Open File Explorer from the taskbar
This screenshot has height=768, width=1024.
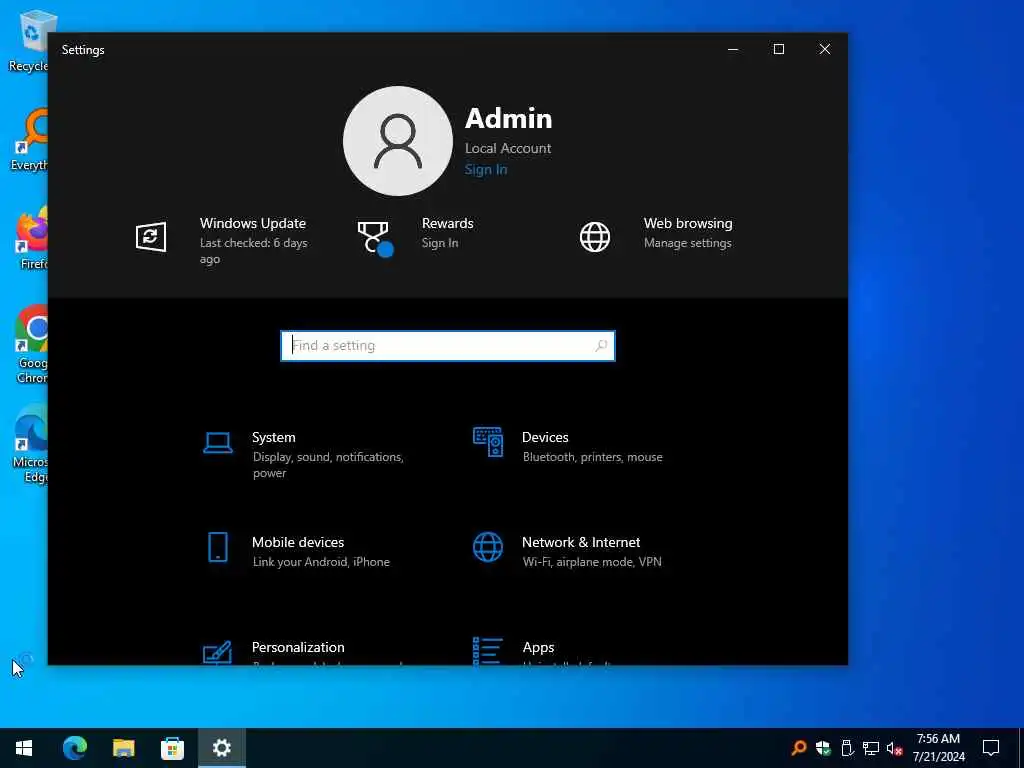coord(123,748)
